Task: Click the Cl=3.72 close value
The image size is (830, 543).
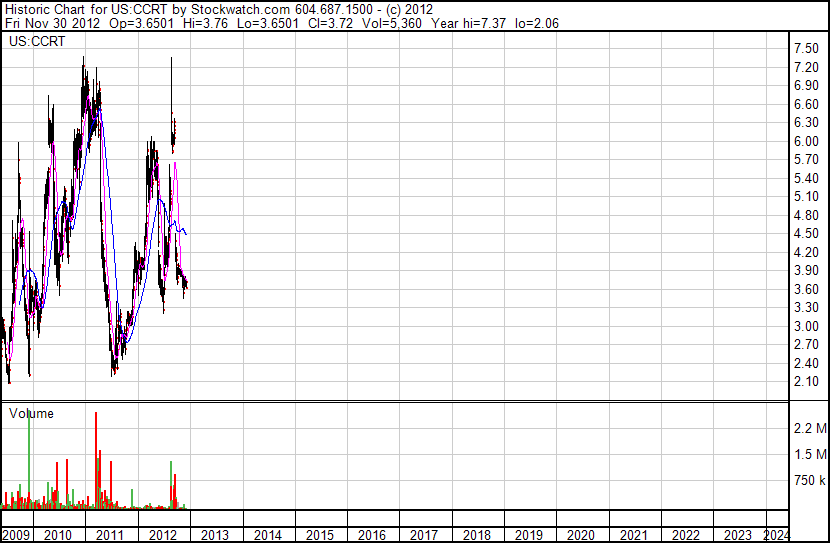Action: pyautogui.click(x=331, y=23)
